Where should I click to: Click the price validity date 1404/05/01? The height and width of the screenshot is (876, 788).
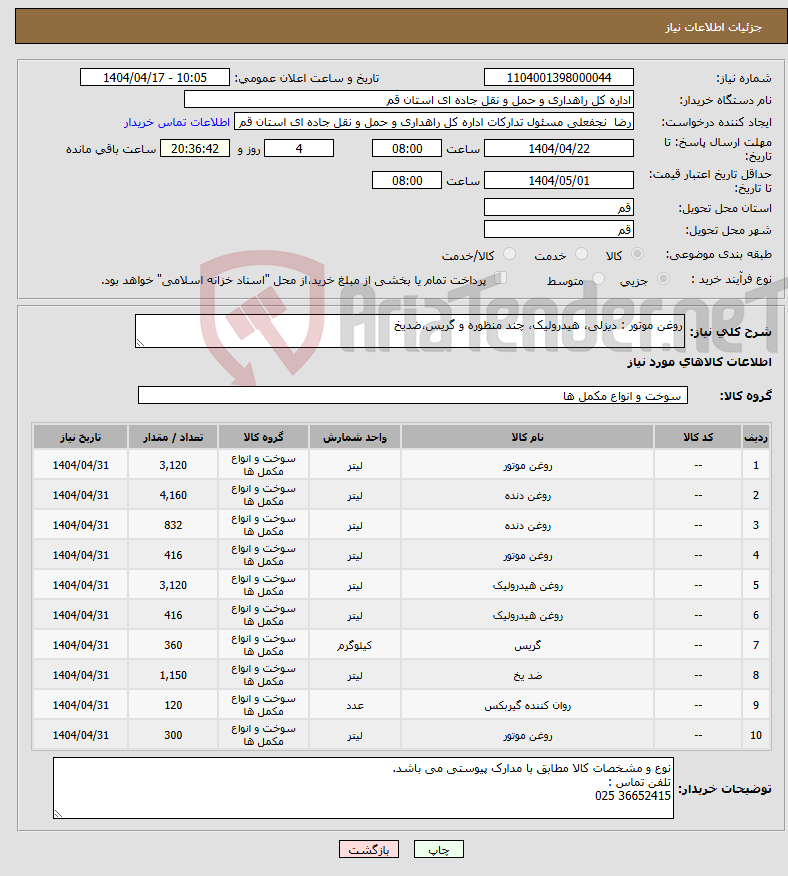click(x=559, y=180)
